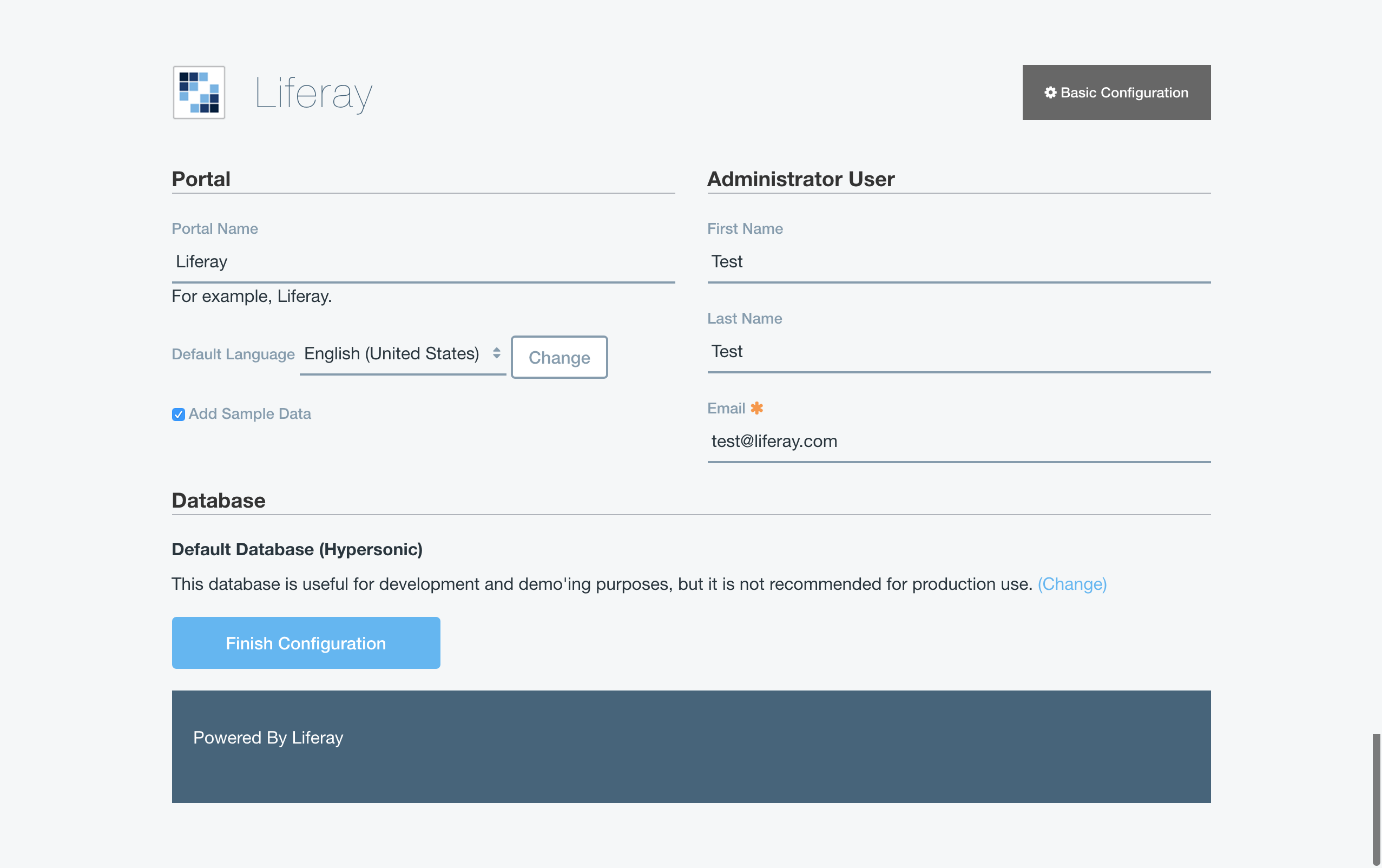
Task: Click the First Name label
Action: point(745,228)
